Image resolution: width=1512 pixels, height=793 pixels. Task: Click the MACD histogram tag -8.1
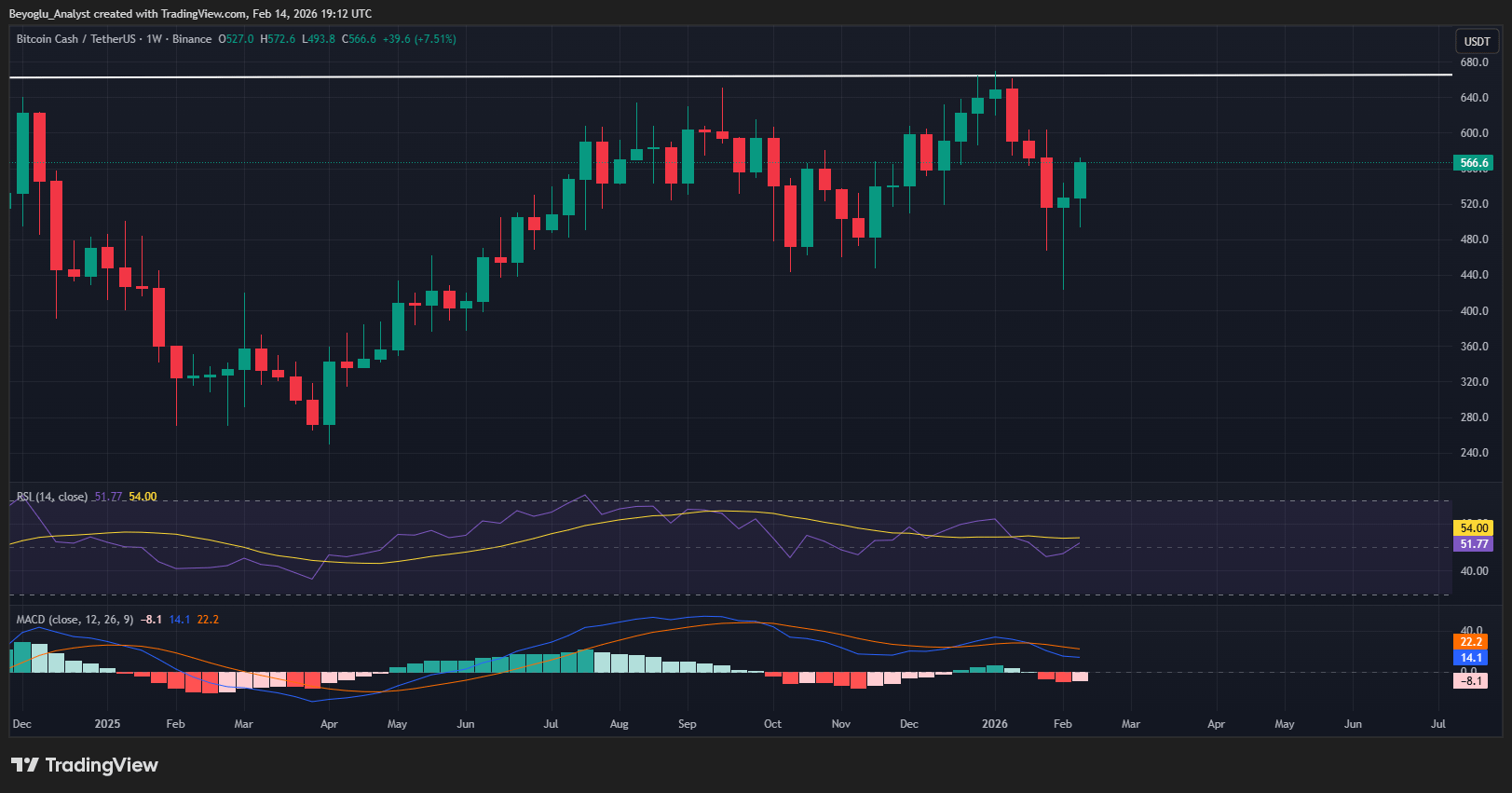(1471, 681)
